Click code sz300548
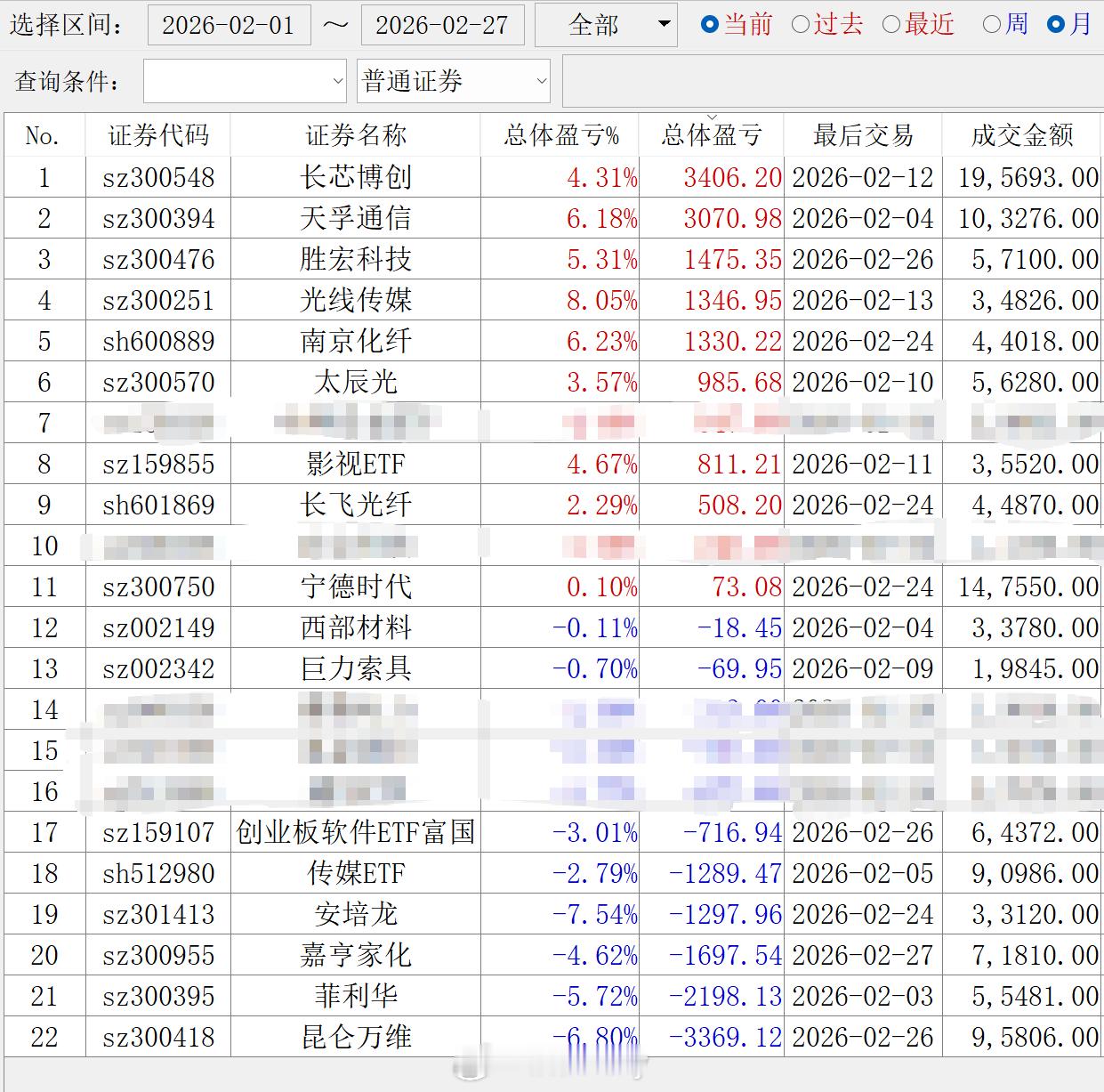 click(x=158, y=178)
